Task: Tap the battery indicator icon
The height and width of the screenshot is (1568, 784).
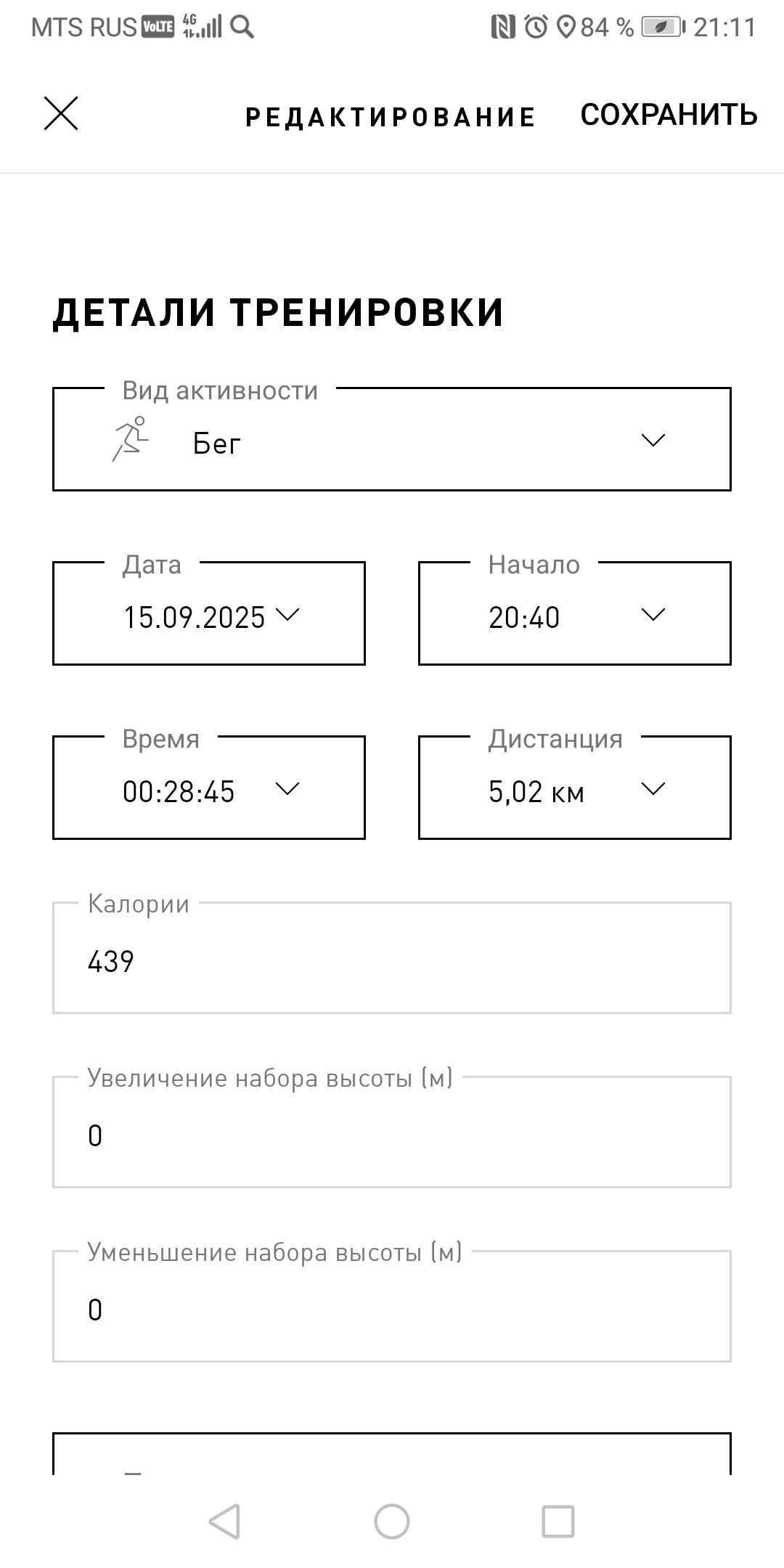Action: click(x=663, y=28)
